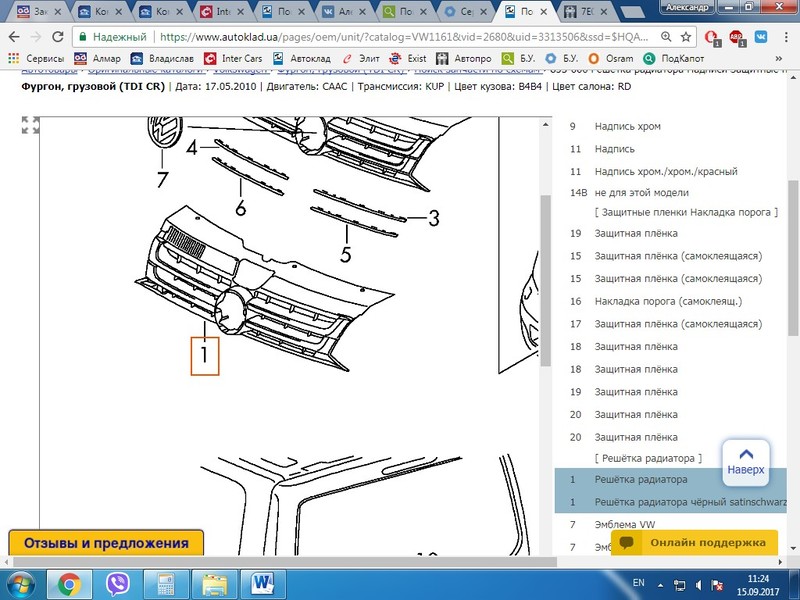Select part number 1 on the diagram
The height and width of the screenshot is (600, 800).
[x=204, y=355]
